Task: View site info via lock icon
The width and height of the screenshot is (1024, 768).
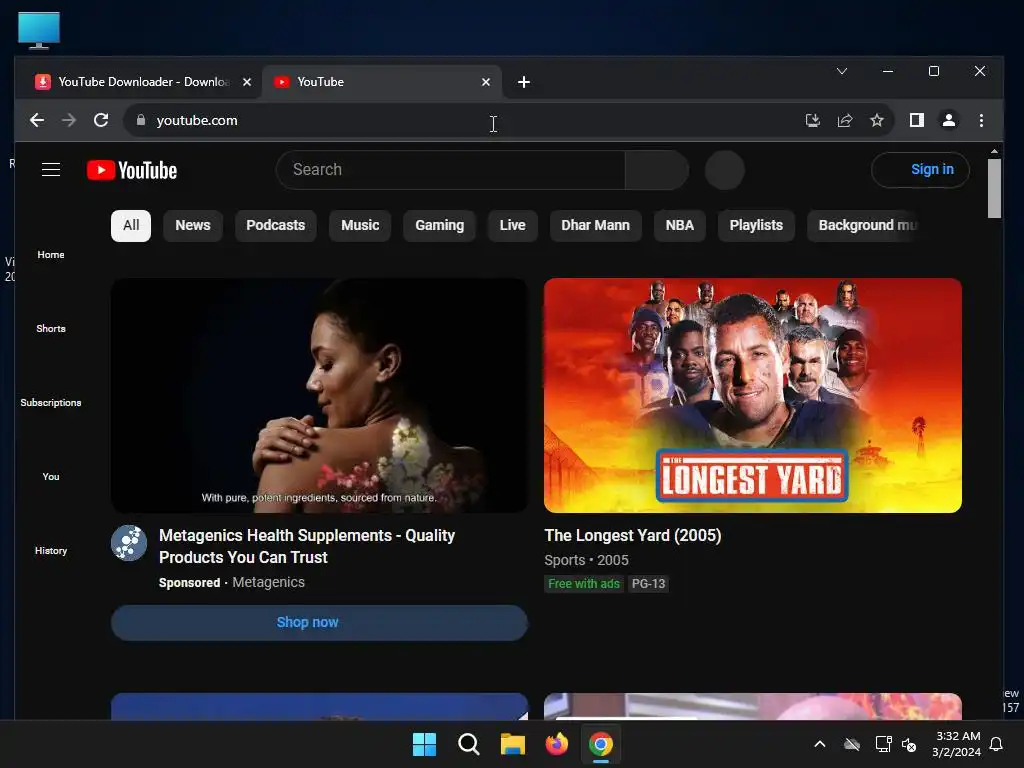Action: (x=140, y=120)
